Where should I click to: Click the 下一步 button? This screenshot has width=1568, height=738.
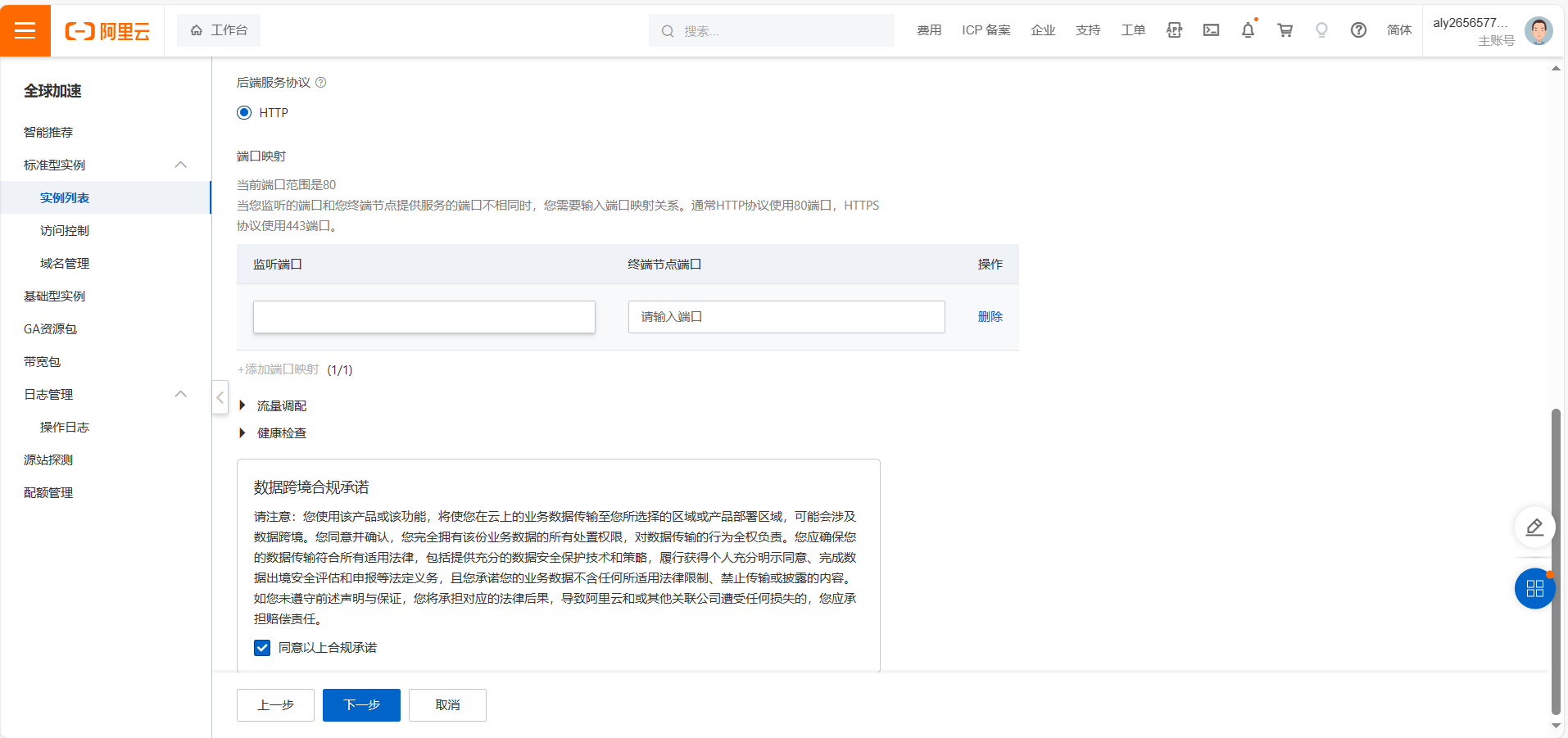361,705
